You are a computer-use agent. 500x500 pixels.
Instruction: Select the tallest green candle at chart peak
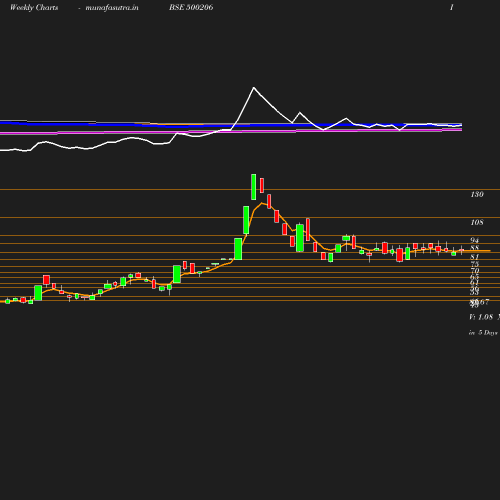coord(254,187)
